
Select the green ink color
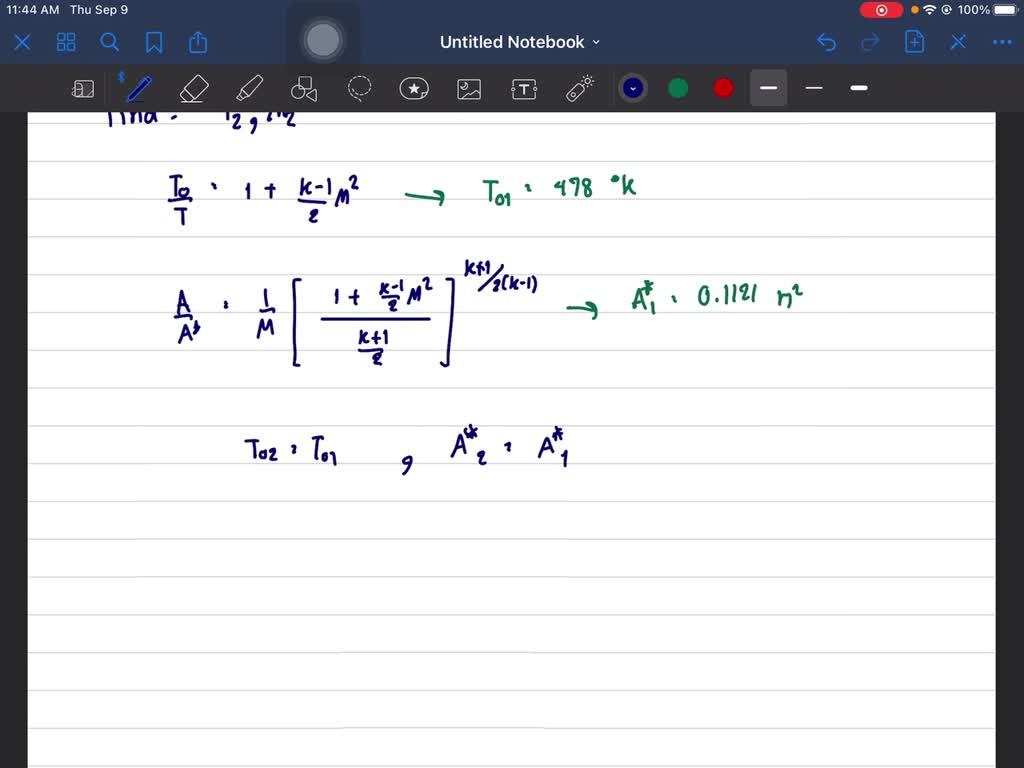point(677,88)
